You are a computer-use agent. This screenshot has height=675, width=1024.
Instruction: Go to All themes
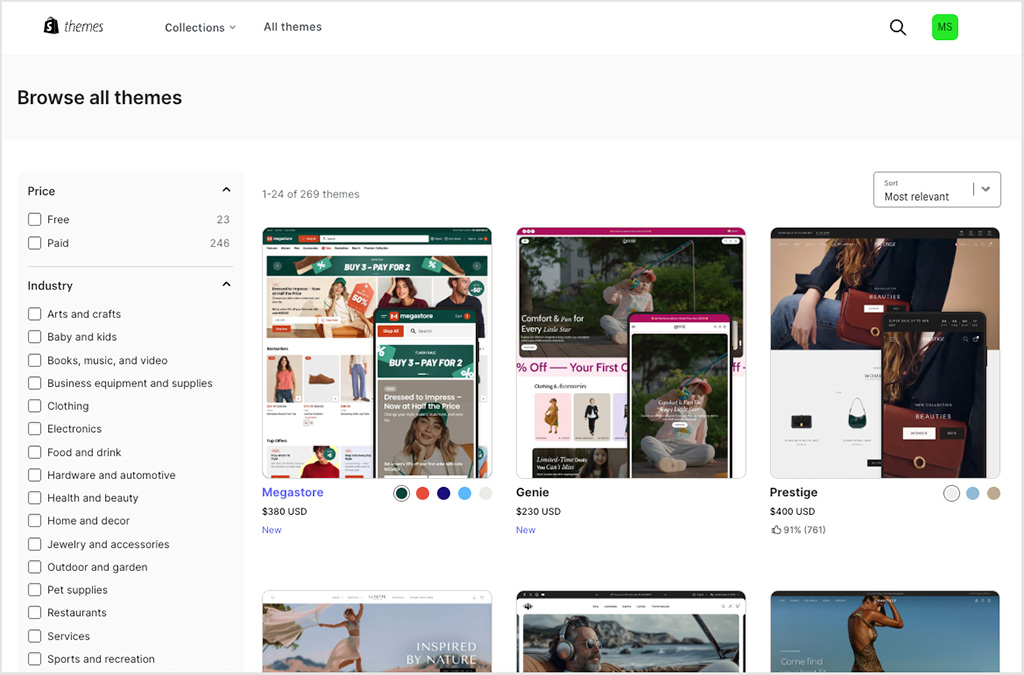click(293, 27)
